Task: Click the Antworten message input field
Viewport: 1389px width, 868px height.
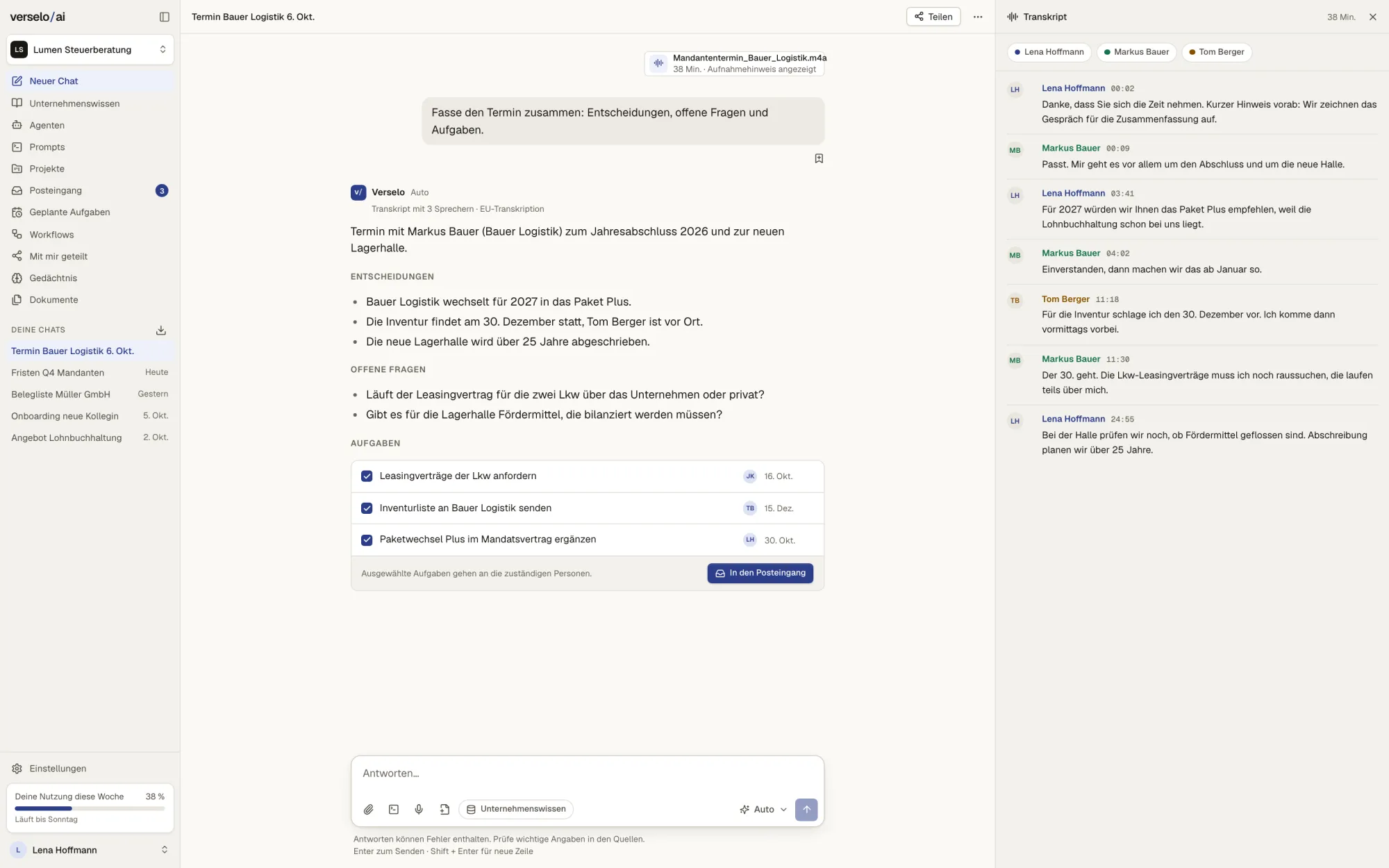Action: [588, 774]
